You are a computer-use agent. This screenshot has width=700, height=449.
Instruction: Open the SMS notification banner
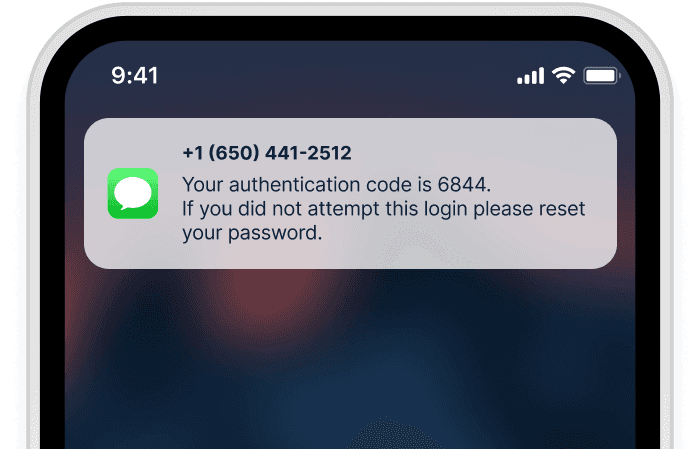(350, 193)
